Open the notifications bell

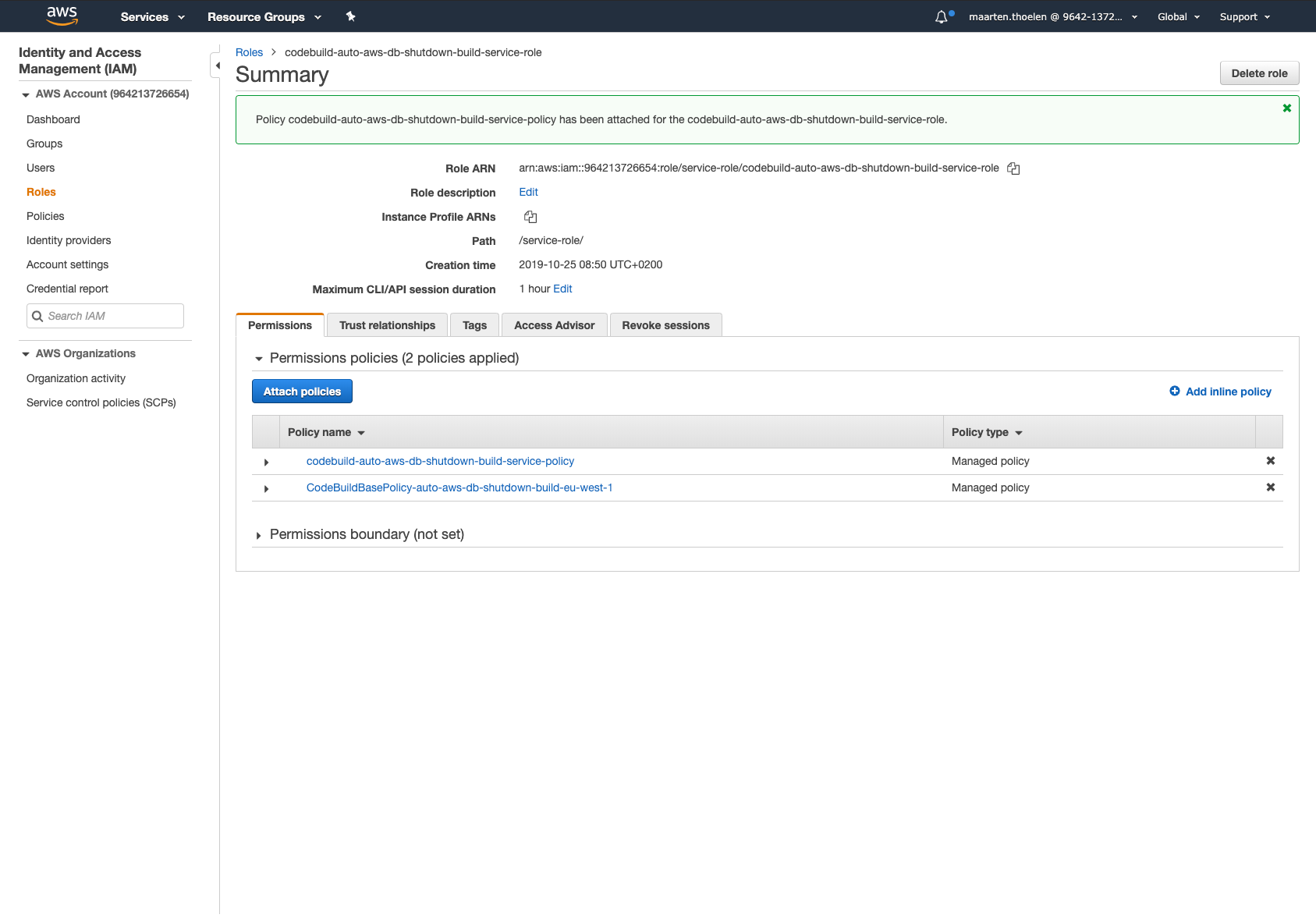tap(942, 16)
